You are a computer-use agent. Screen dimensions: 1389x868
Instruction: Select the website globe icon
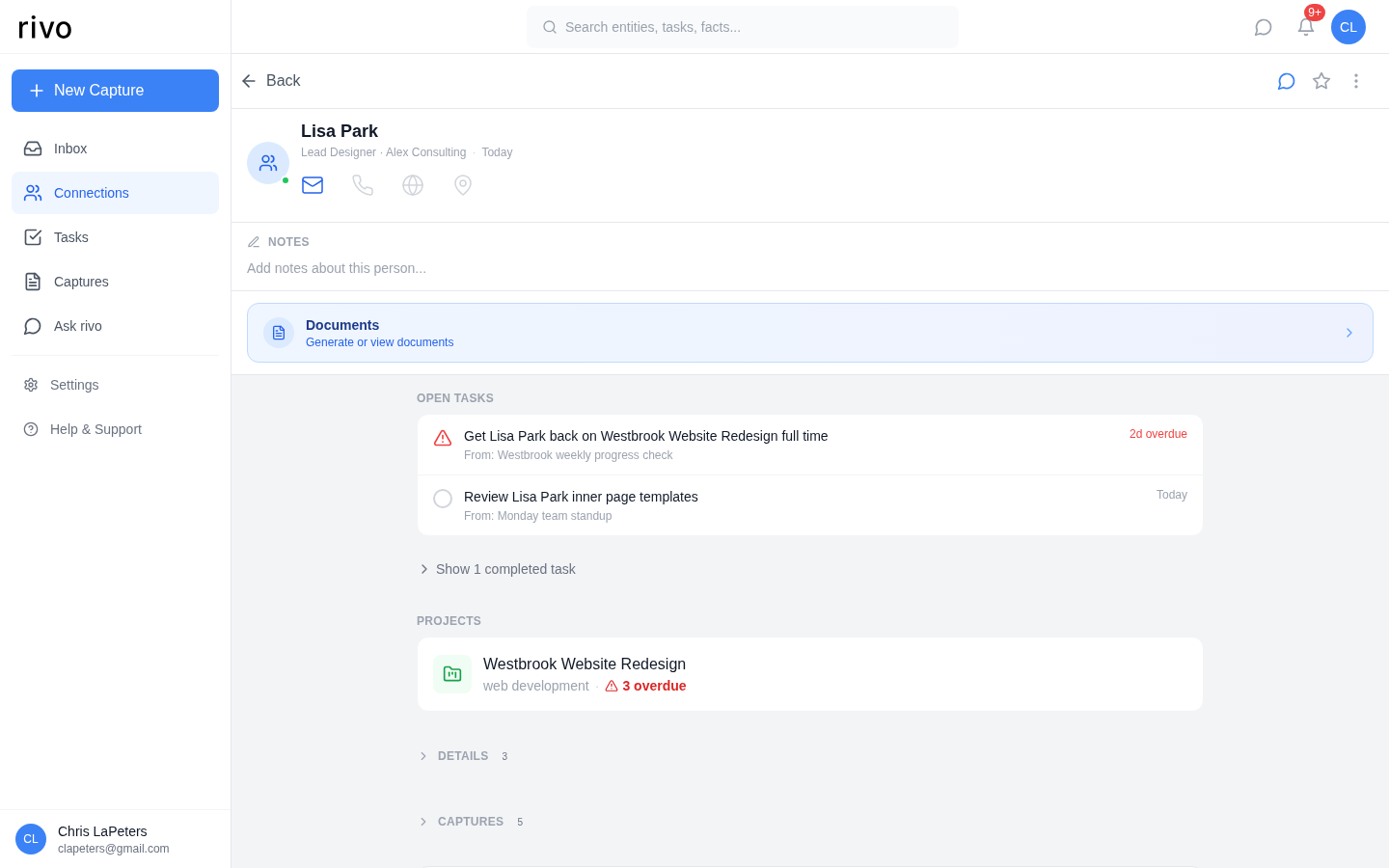pyautogui.click(x=413, y=185)
